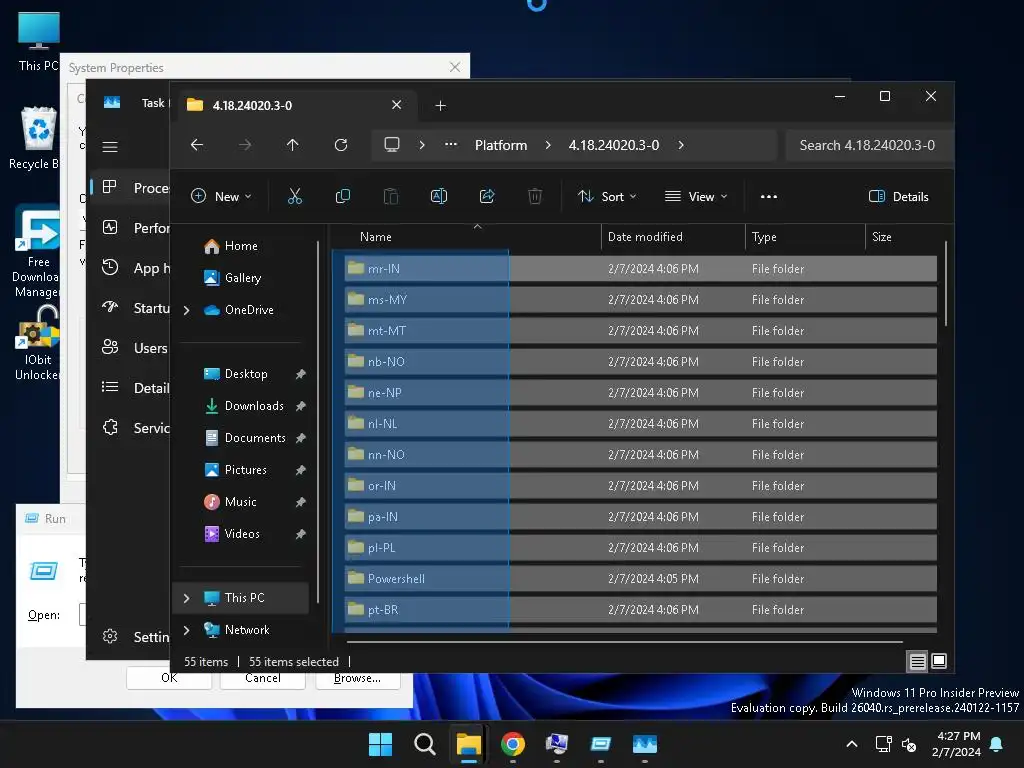Click the Copy icon in Explorer toolbar

(342, 196)
